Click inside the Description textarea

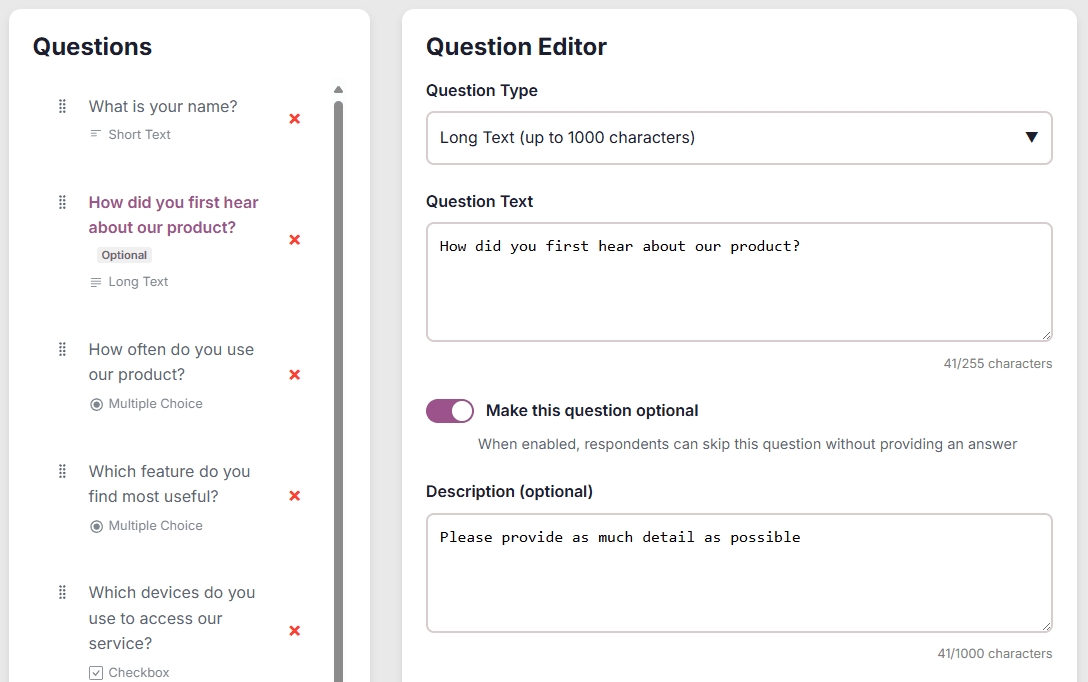pos(738,570)
